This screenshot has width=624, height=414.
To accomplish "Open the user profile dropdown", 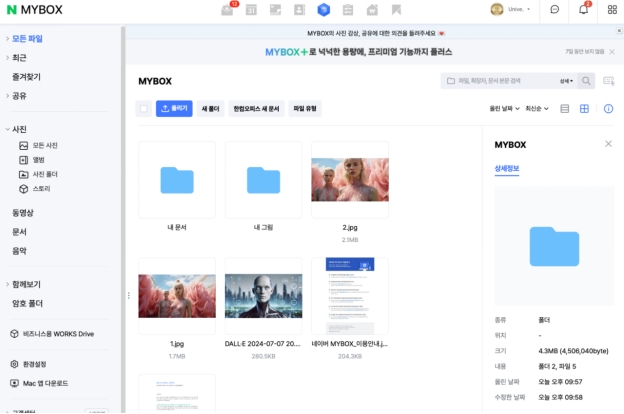I will tap(511, 10).
